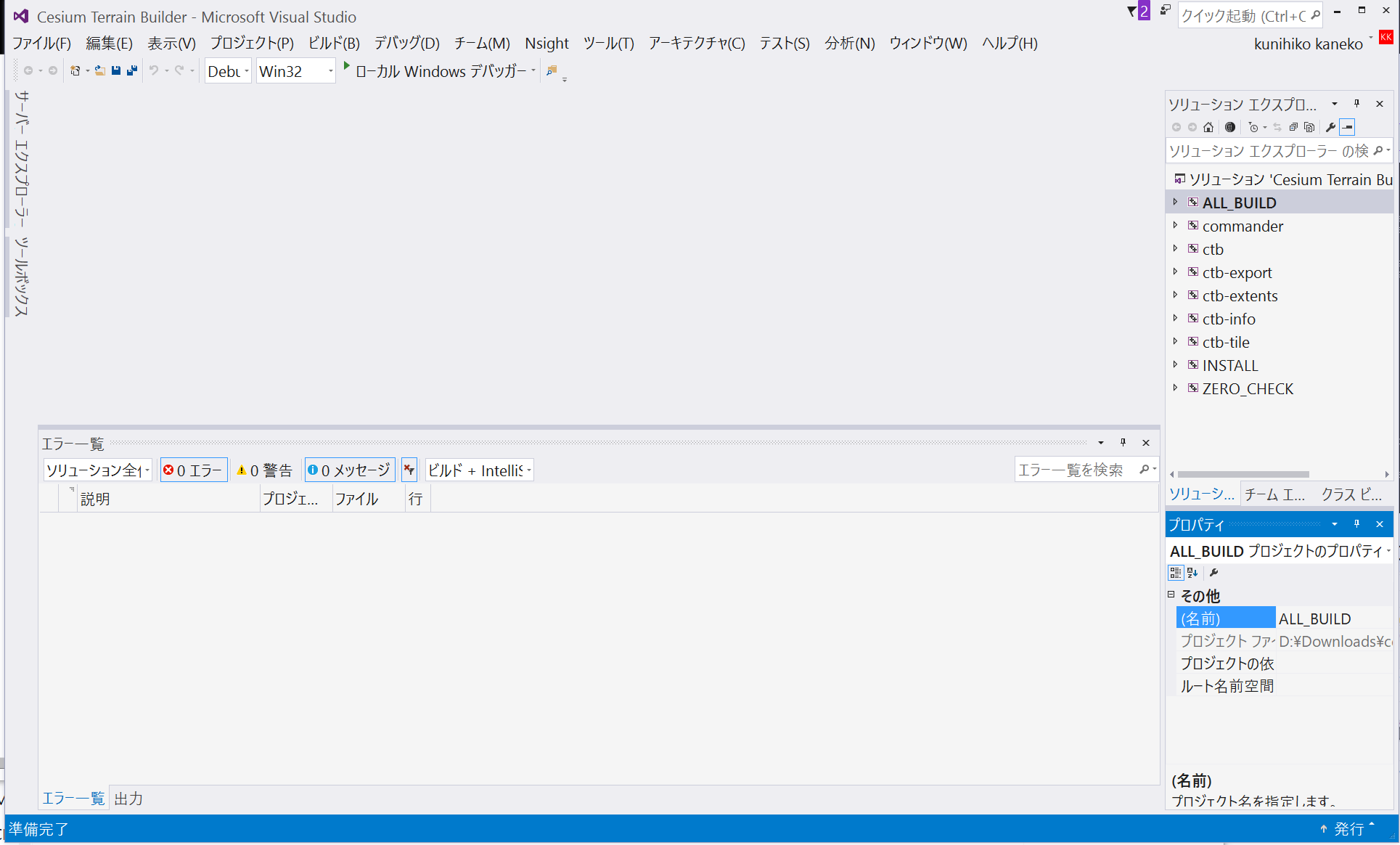Click the kunihiko kaneko account name
Image resolution: width=1400 pixels, height=845 pixels.
[1308, 44]
